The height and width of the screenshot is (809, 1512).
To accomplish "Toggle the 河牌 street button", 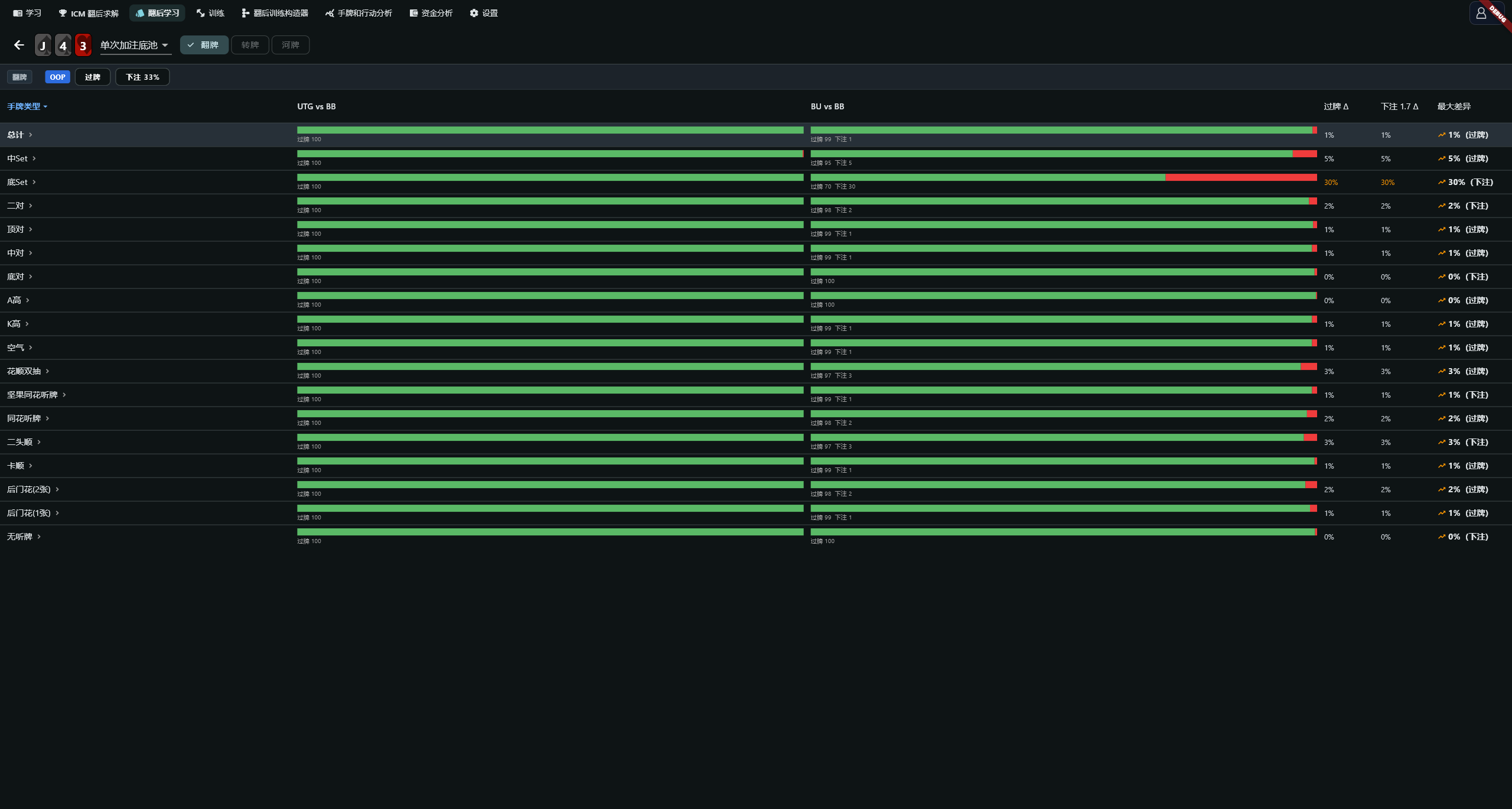I will (290, 45).
